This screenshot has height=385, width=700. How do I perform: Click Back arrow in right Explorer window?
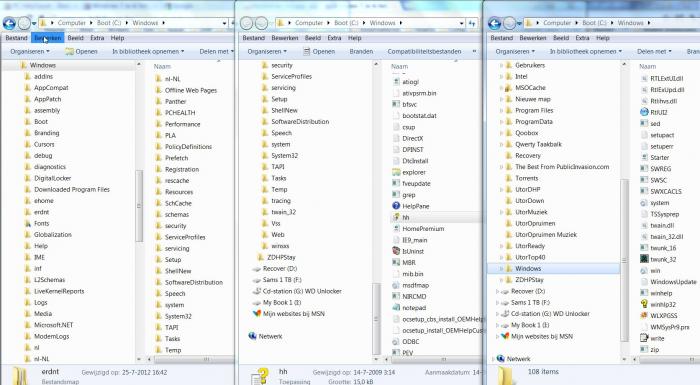click(495, 23)
